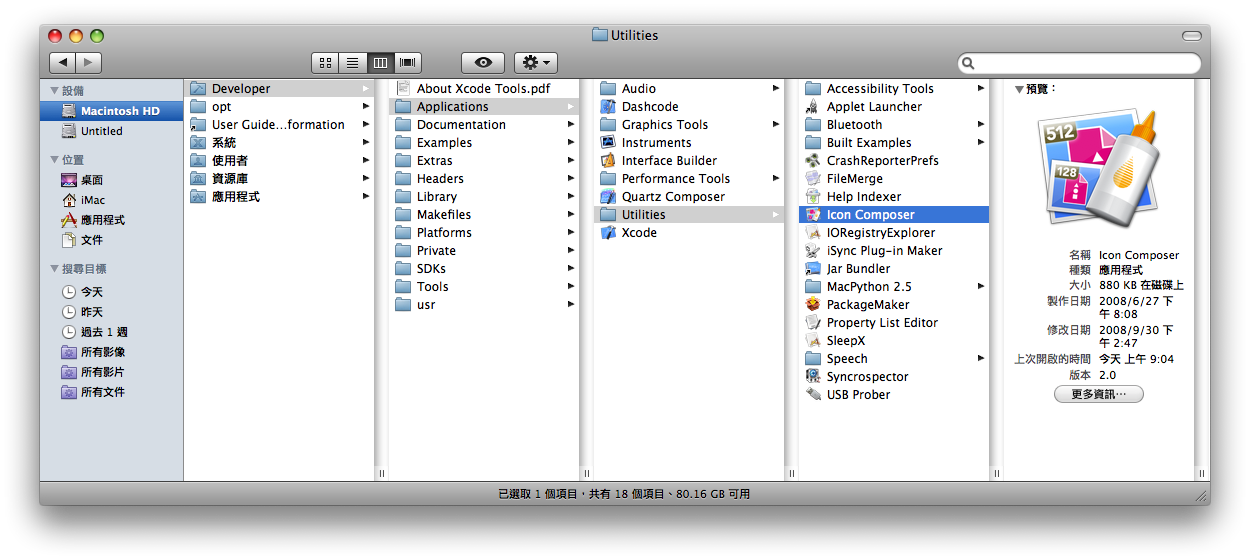Click About Xcode Tools.pdf file icon
This screenshot has height=560, width=1250.
pyautogui.click(x=403, y=89)
